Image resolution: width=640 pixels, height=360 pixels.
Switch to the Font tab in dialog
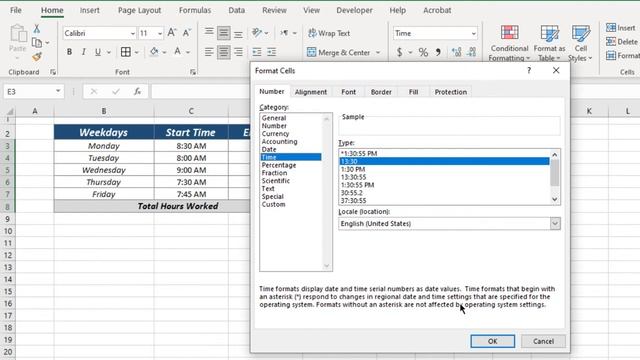point(349,92)
